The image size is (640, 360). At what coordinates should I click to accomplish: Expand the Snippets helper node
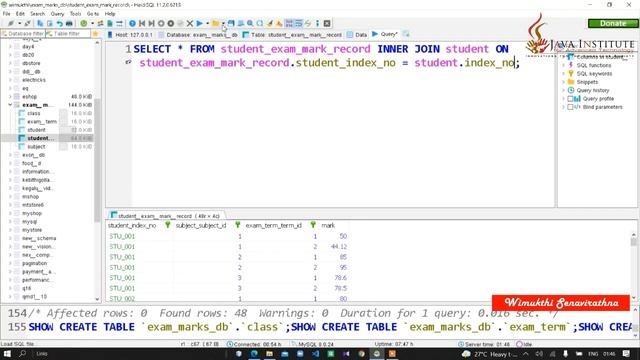click(x=564, y=82)
